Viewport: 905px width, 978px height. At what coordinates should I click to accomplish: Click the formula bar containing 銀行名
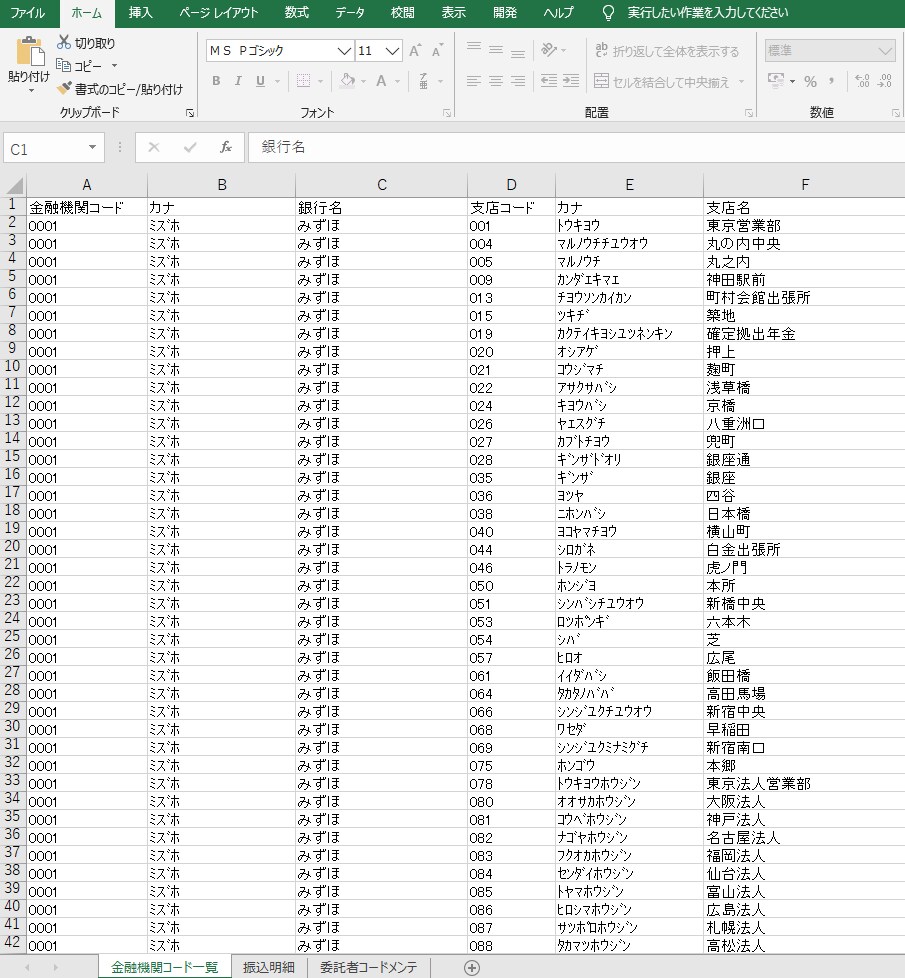pos(576,148)
